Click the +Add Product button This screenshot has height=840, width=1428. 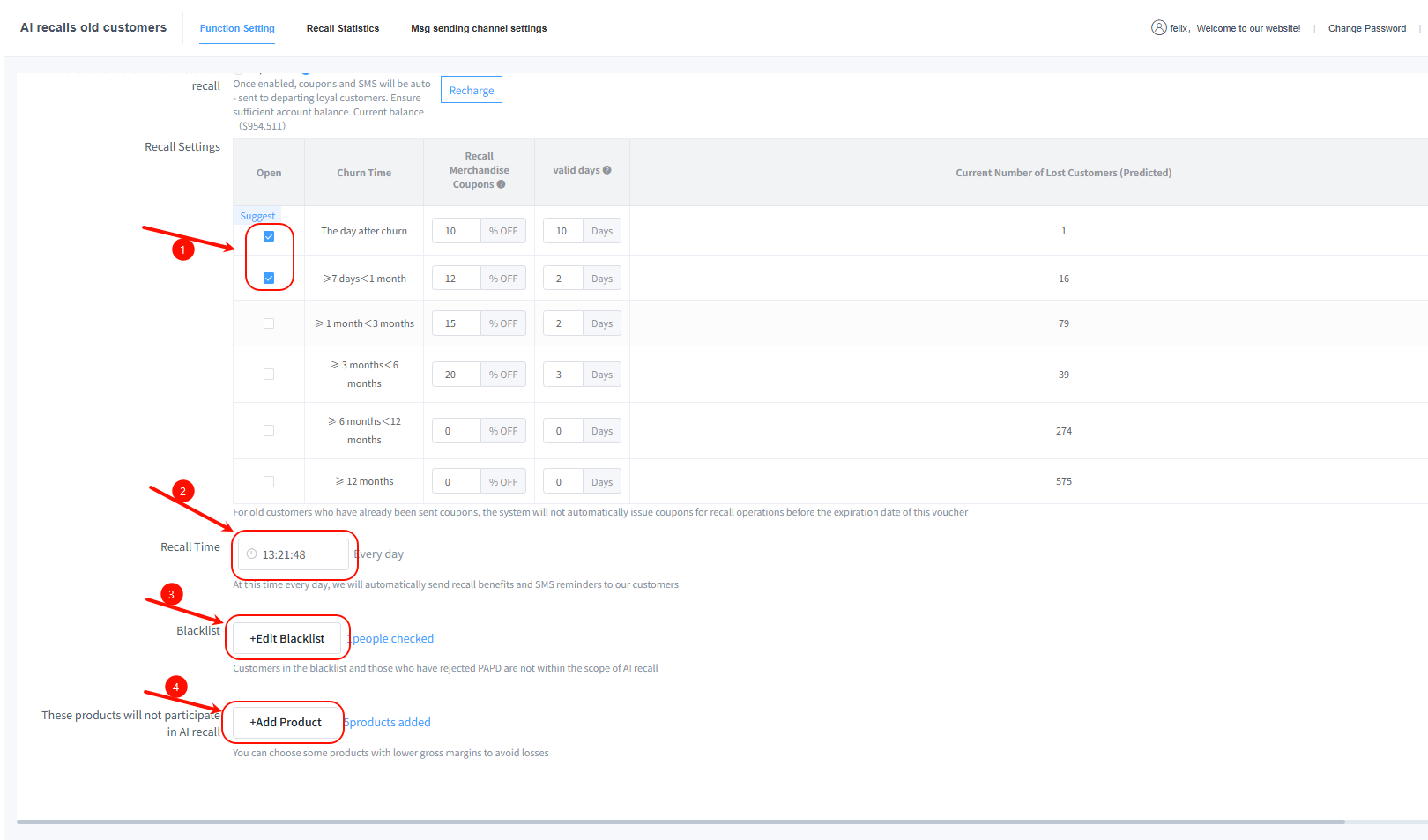click(x=286, y=722)
